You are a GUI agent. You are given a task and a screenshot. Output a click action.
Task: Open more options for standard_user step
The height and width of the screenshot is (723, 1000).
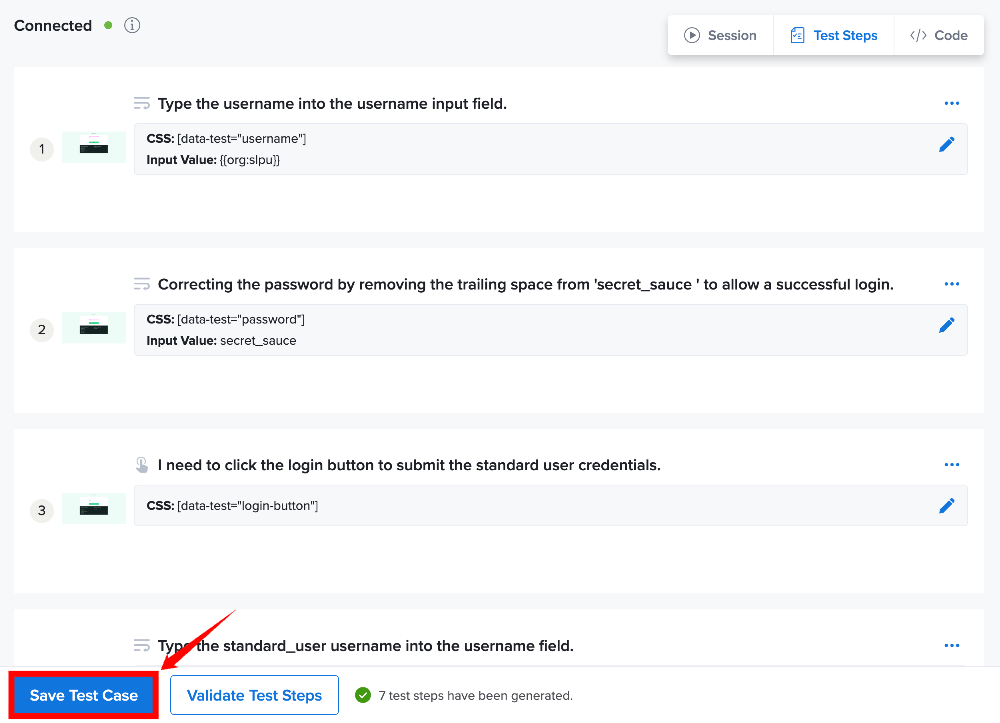tap(952, 645)
